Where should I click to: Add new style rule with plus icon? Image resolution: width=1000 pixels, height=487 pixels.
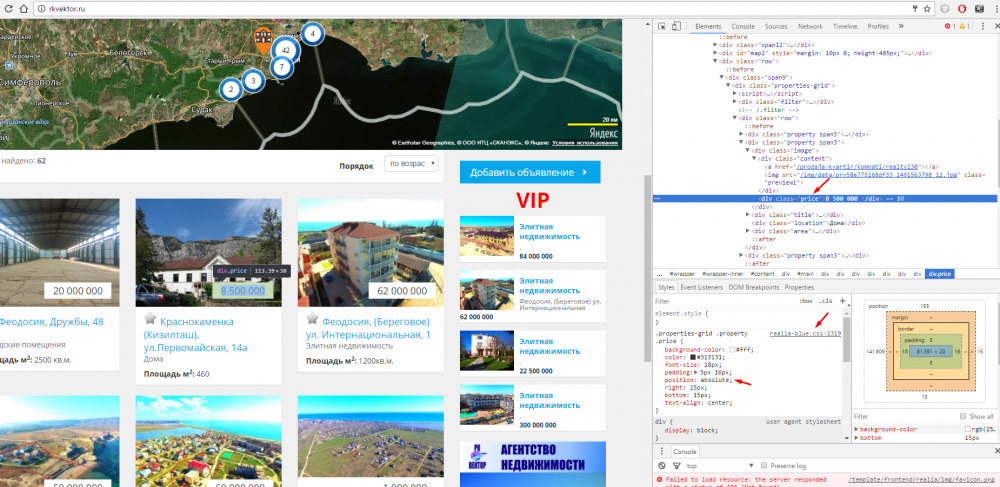(x=842, y=300)
